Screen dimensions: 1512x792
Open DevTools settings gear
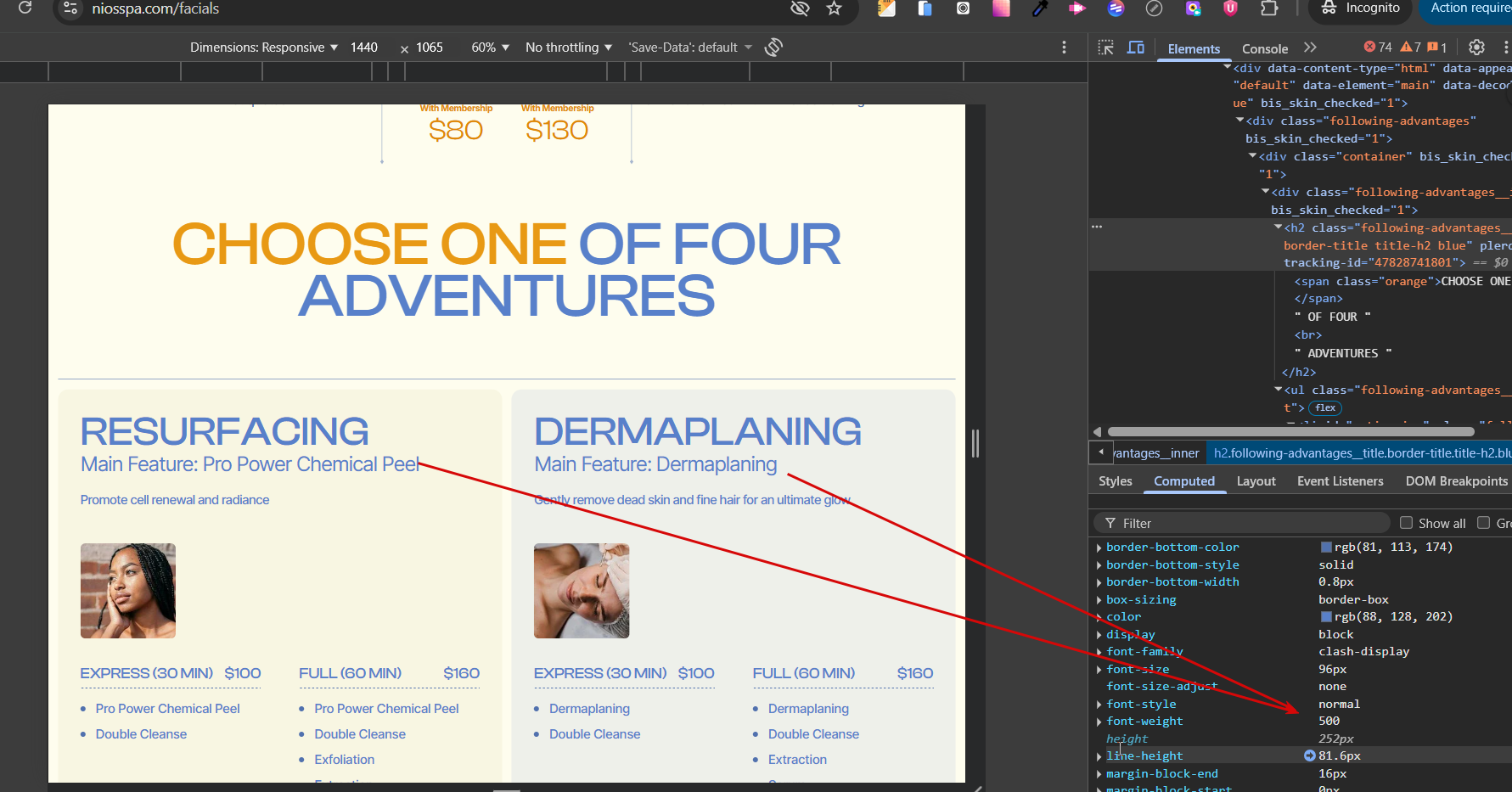[x=1476, y=48]
